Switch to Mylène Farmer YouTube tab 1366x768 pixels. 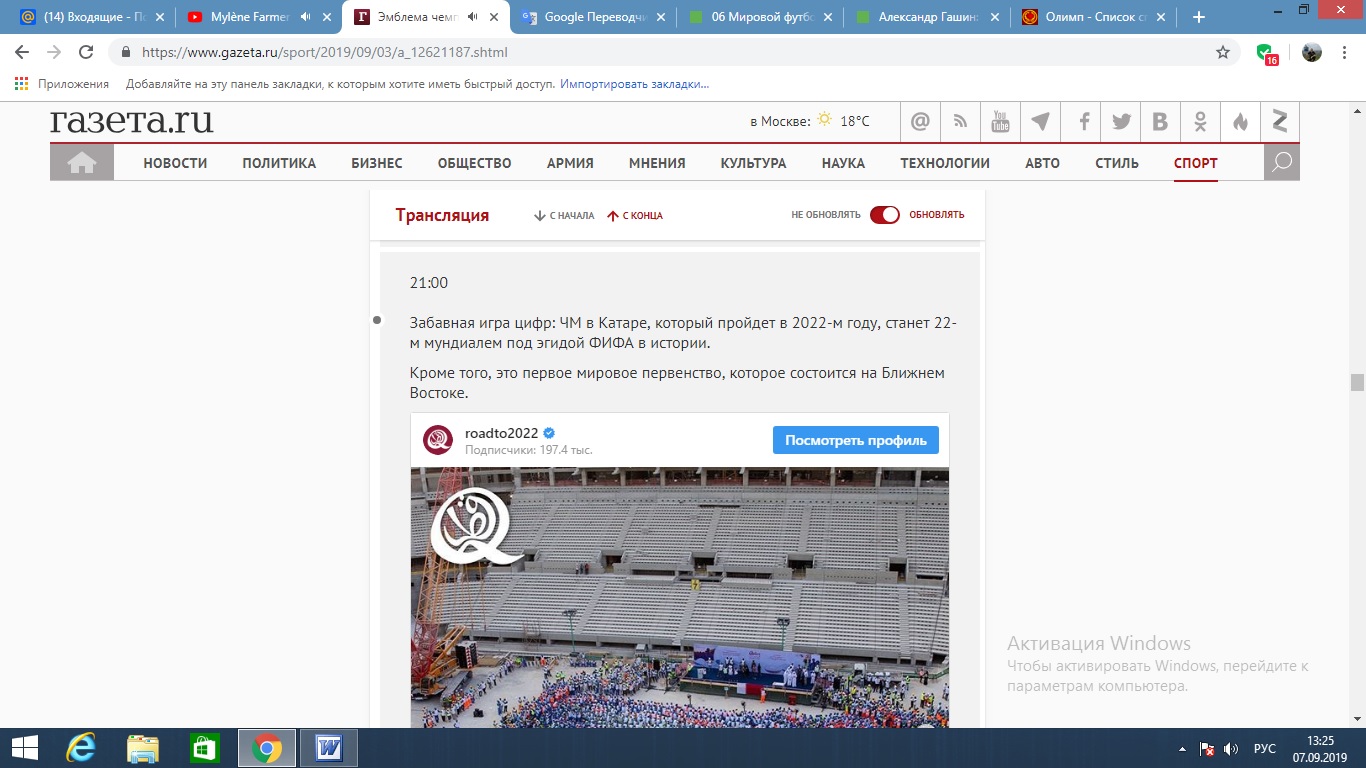click(258, 17)
